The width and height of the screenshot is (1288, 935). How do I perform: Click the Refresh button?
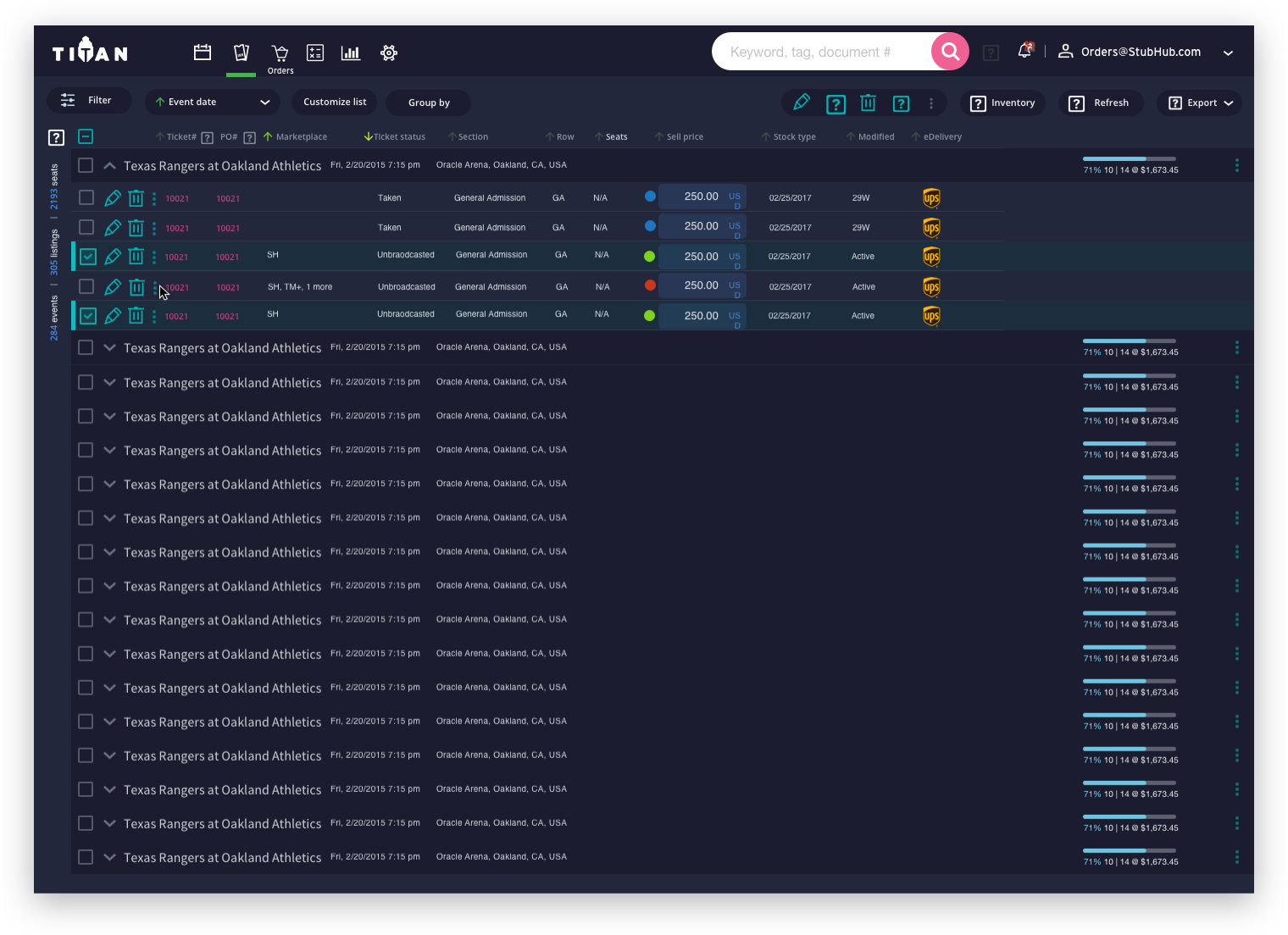pyautogui.click(x=1100, y=102)
